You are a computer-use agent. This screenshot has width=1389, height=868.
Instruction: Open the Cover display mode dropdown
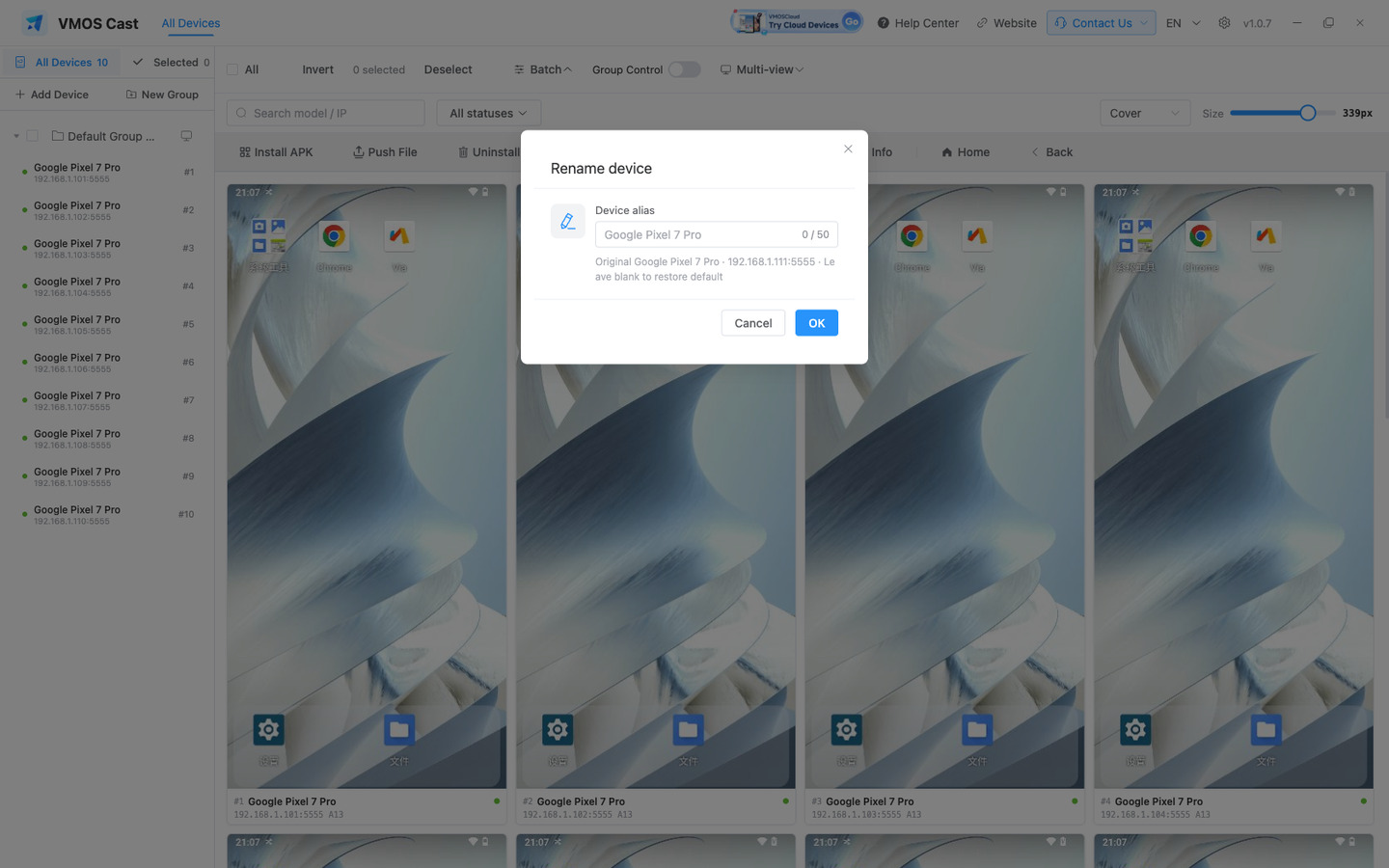click(x=1145, y=113)
